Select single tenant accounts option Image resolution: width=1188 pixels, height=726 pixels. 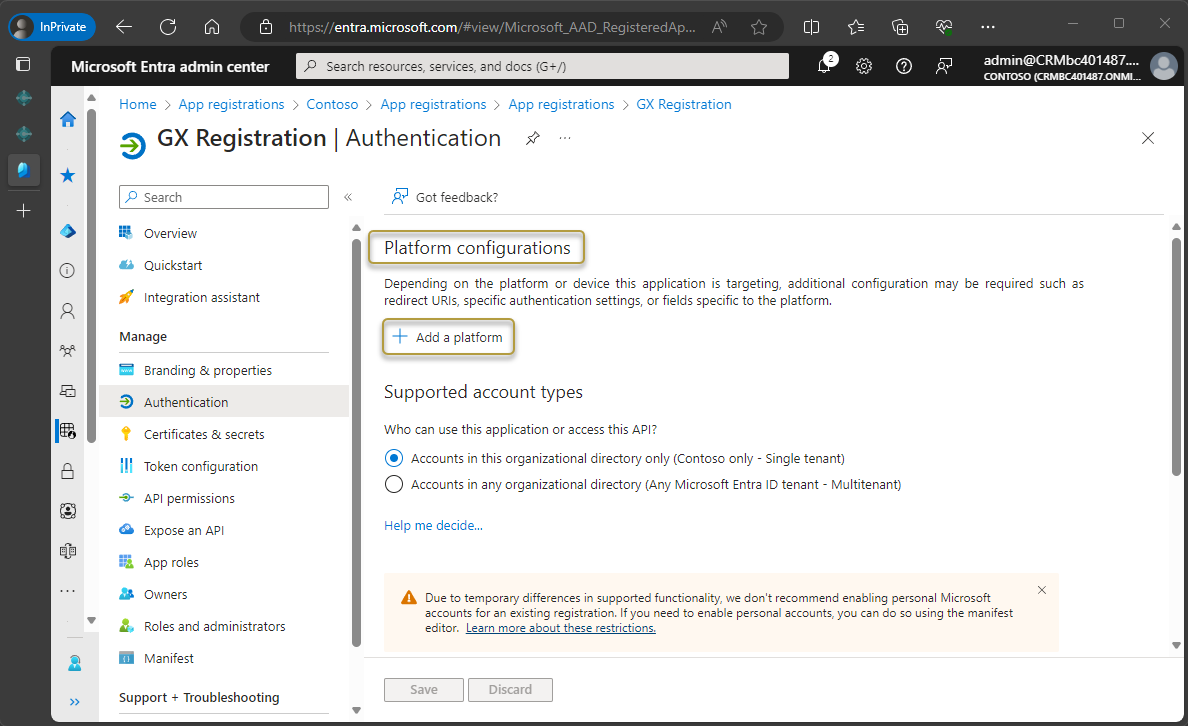tap(394, 458)
